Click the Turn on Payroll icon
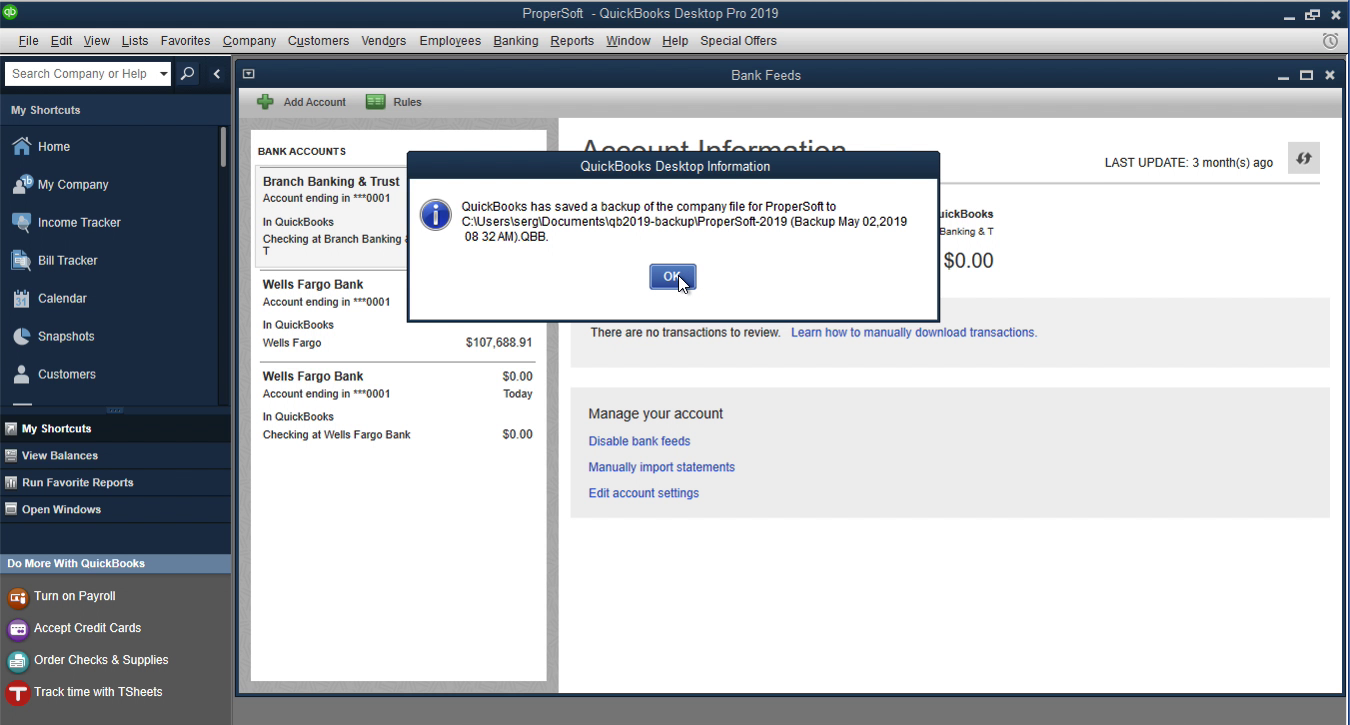The height and width of the screenshot is (725, 1350). (18, 597)
